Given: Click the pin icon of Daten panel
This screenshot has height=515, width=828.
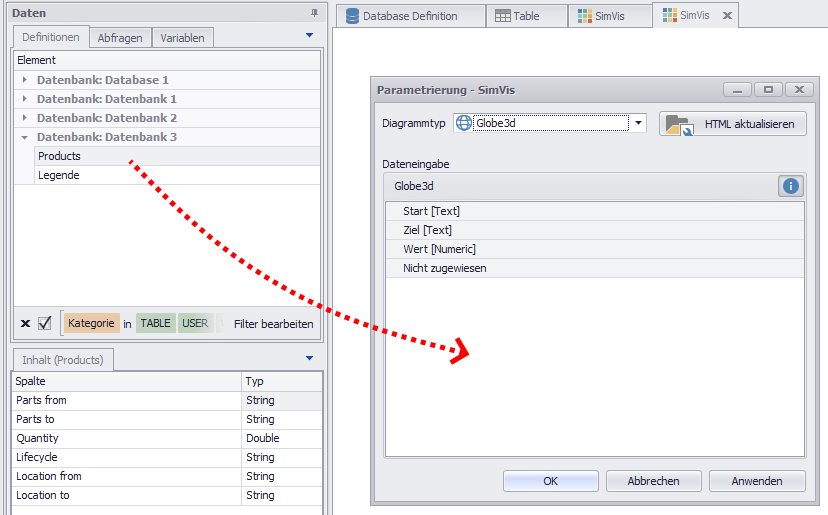Looking at the screenshot, I should click(x=314, y=13).
